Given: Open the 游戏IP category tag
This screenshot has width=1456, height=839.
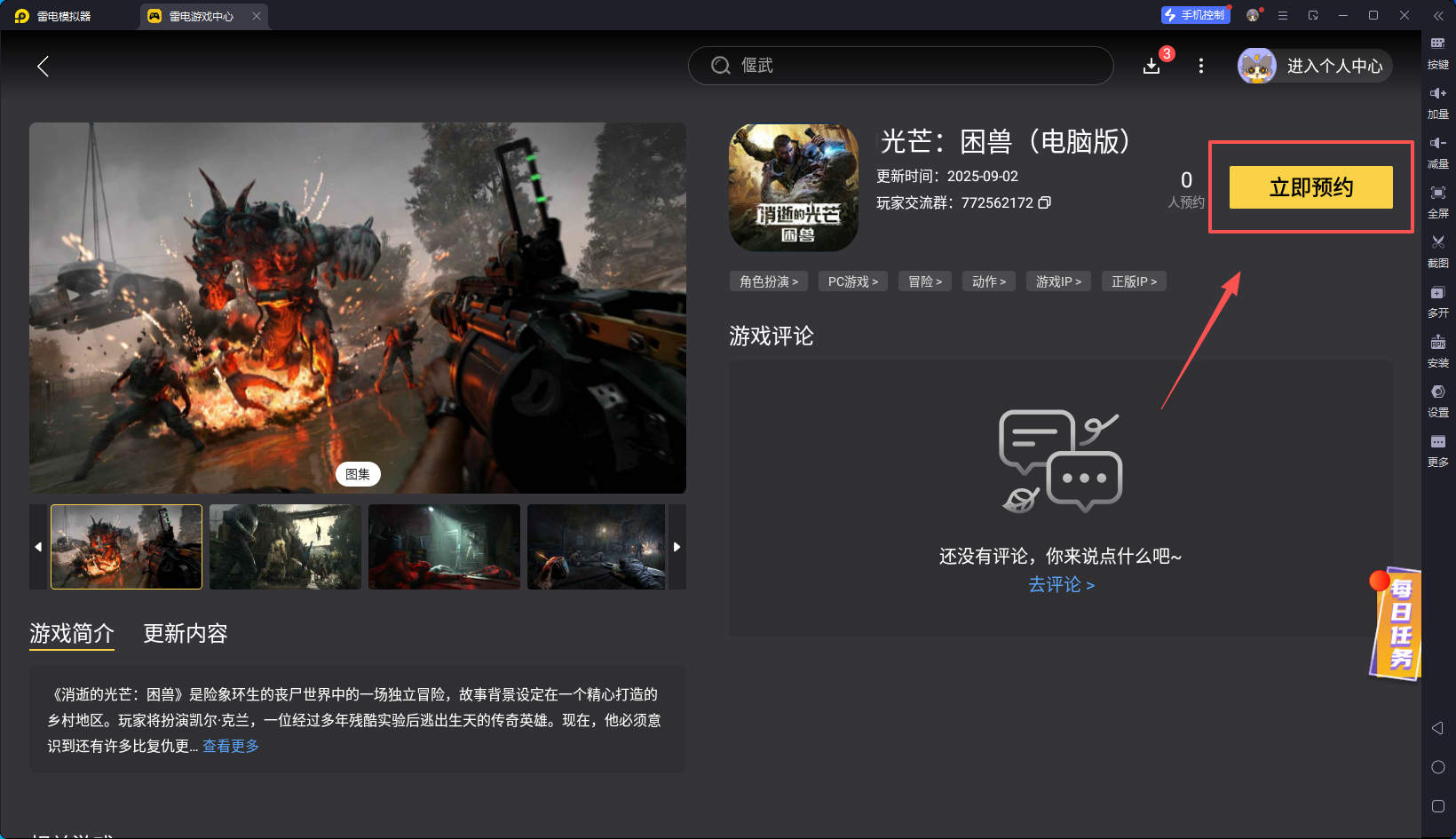Looking at the screenshot, I should pos(1059,281).
